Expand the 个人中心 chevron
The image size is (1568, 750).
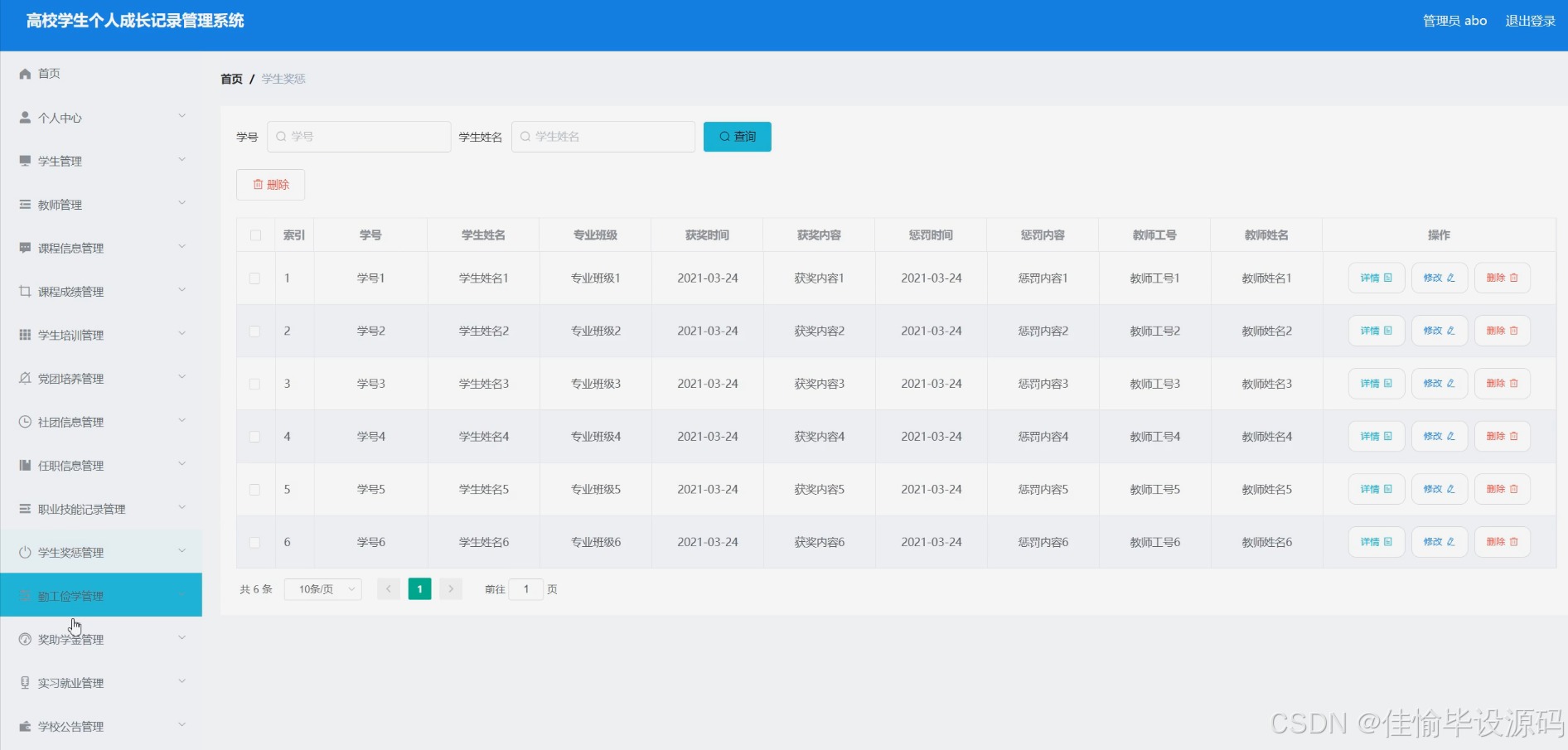182,116
